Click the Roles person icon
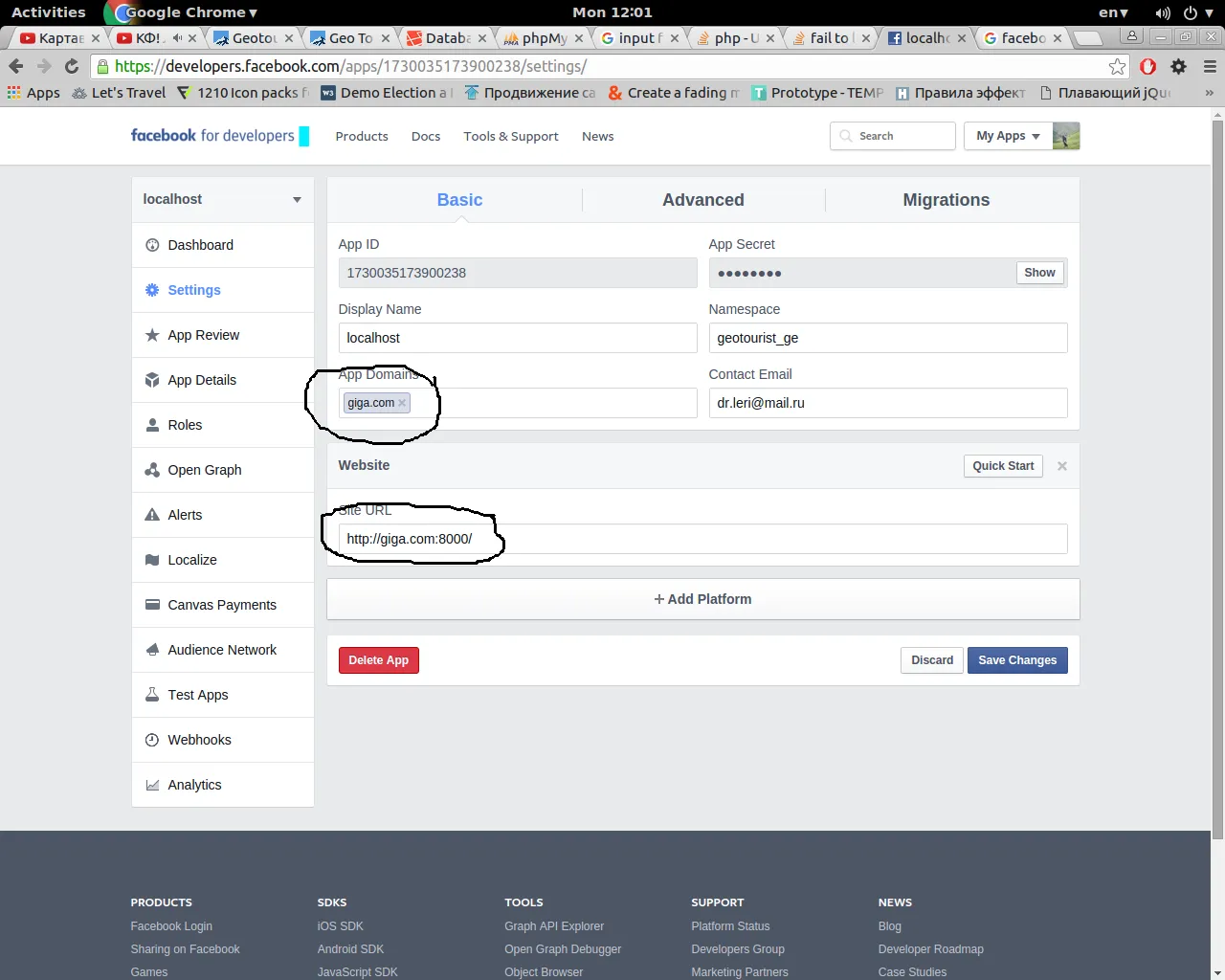The image size is (1225, 980). click(x=152, y=425)
